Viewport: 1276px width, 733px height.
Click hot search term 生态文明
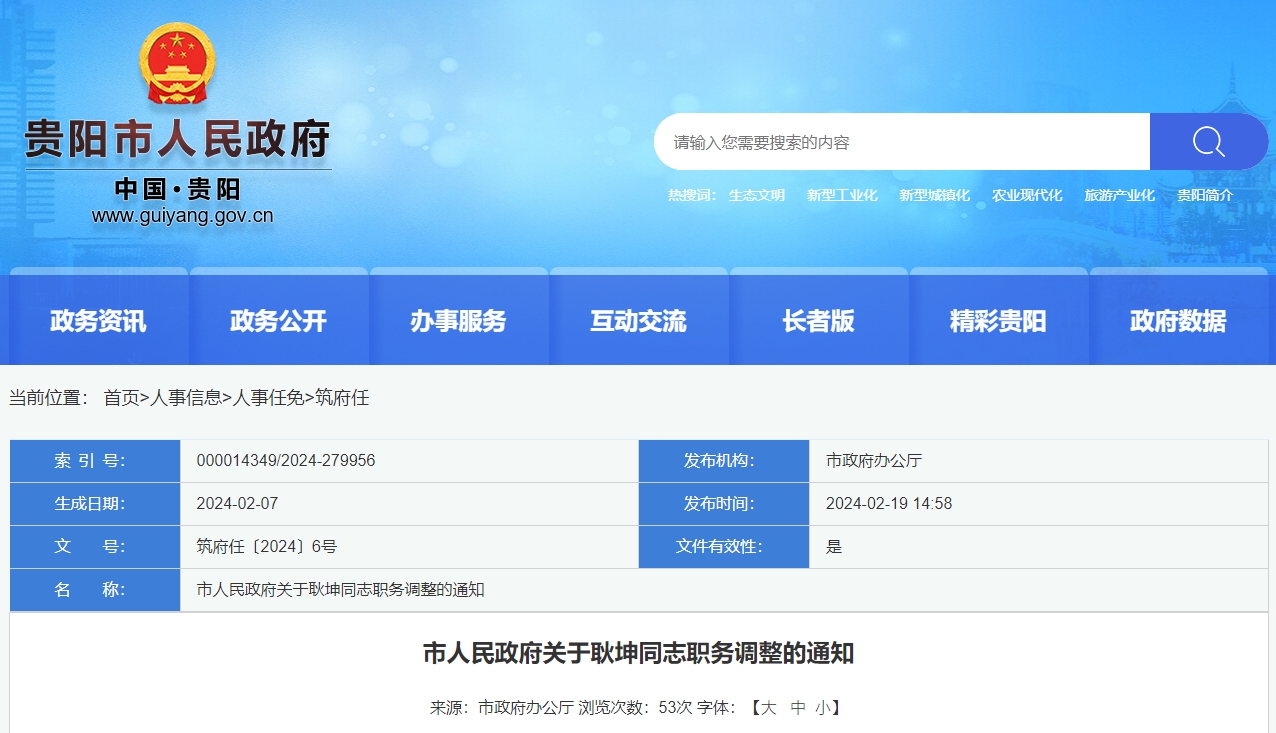756,195
